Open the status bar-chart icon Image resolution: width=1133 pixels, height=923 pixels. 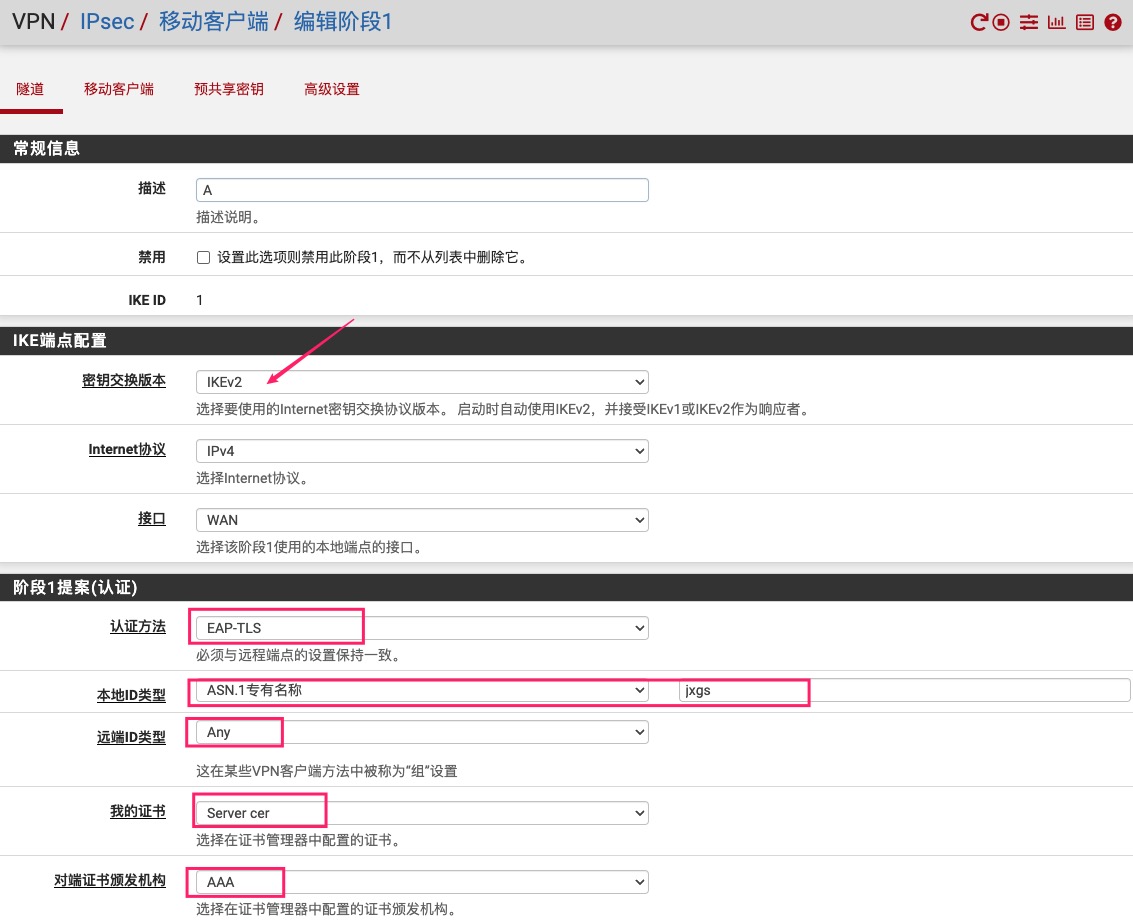[1056, 23]
